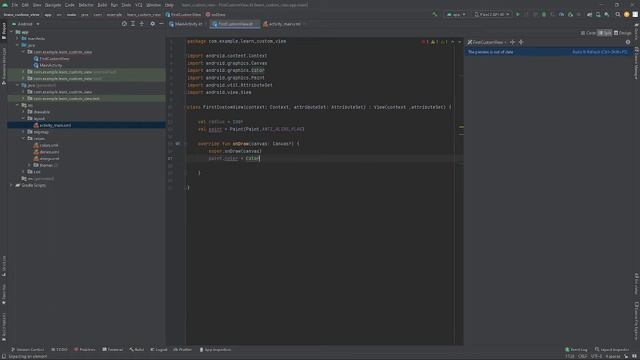The height and width of the screenshot is (360, 640).
Task: Switch editor to Design view mode
Action: pos(622,33)
